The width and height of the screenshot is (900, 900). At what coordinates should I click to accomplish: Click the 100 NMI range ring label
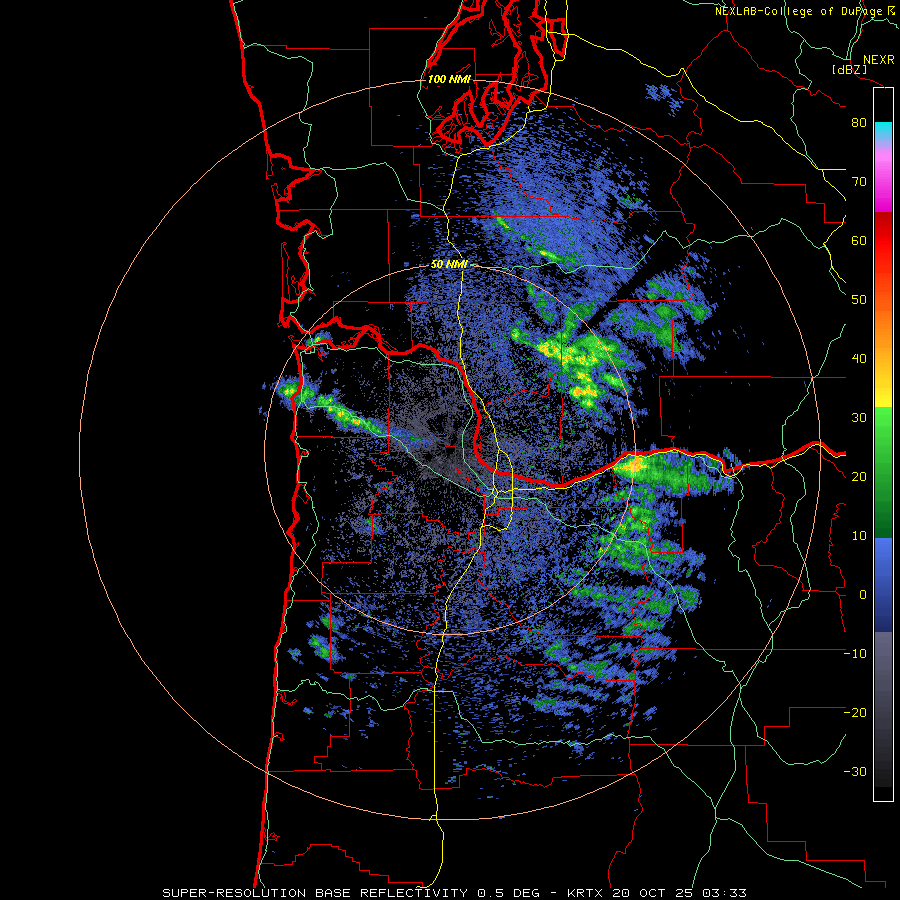[449, 79]
